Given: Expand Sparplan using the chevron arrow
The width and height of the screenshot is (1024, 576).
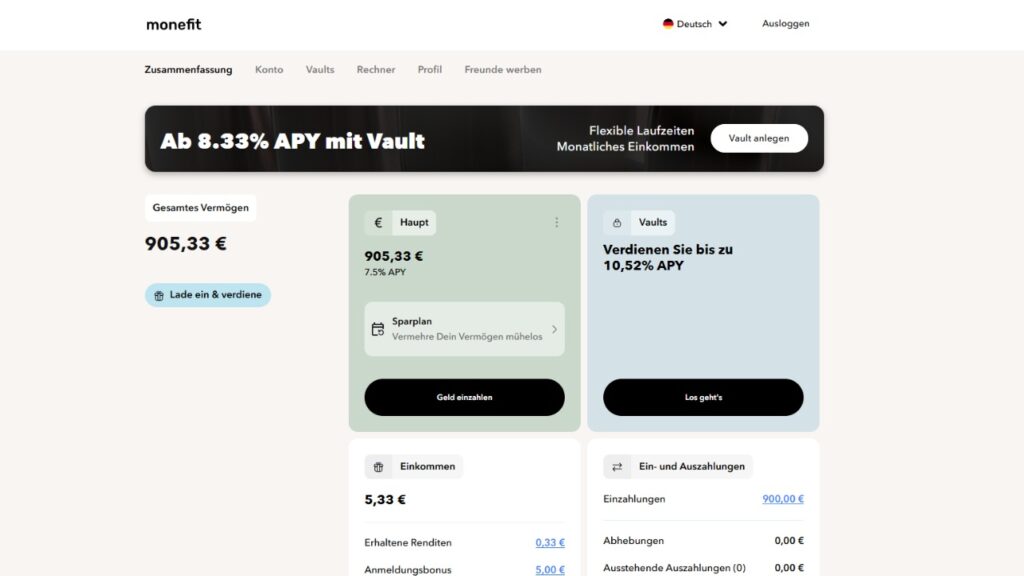Looking at the screenshot, I should tap(554, 329).
